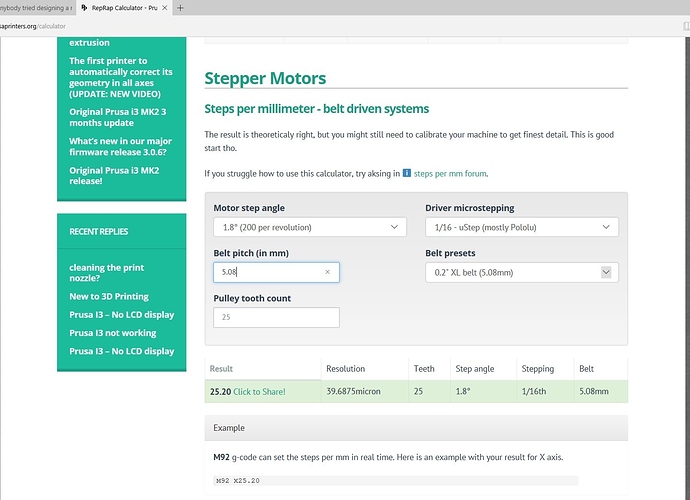Open 'New to 3D Printing' reply
The height and width of the screenshot is (500, 690).
pos(109,297)
